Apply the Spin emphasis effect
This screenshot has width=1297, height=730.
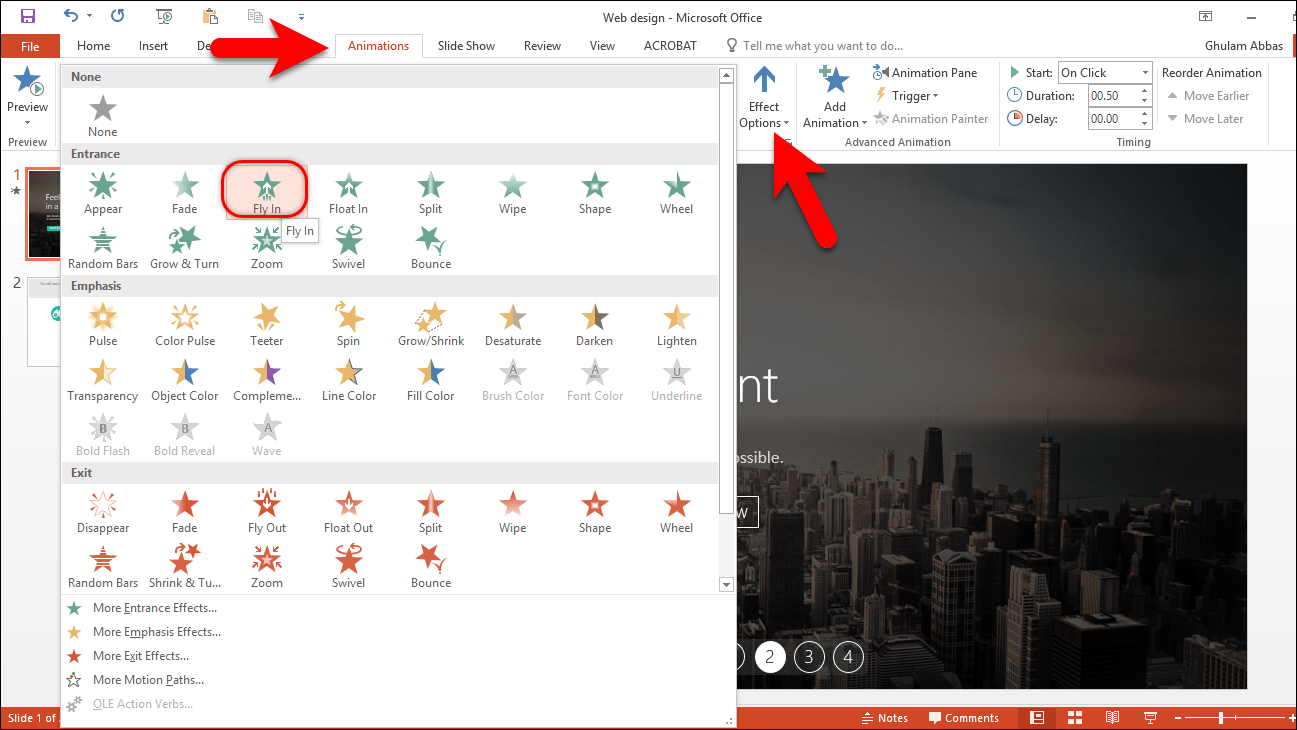348,325
